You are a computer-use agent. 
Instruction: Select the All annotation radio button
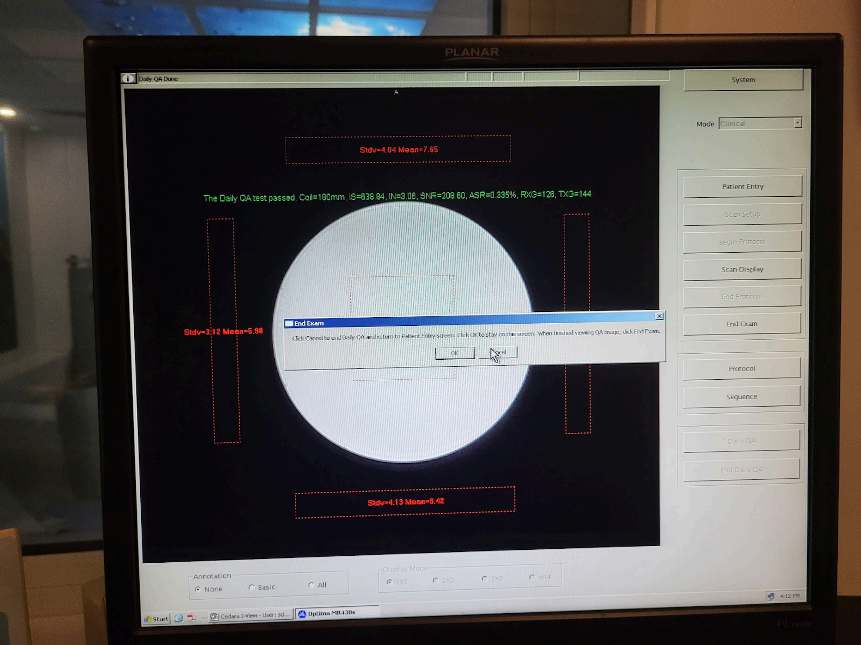click(310, 586)
